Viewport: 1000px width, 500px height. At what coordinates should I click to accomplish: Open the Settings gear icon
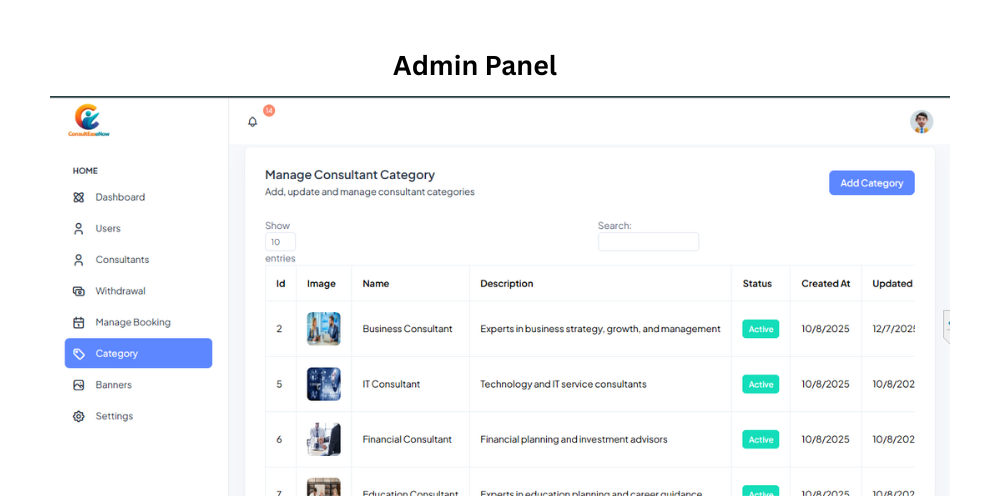pyautogui.click(x=78, y=416)
